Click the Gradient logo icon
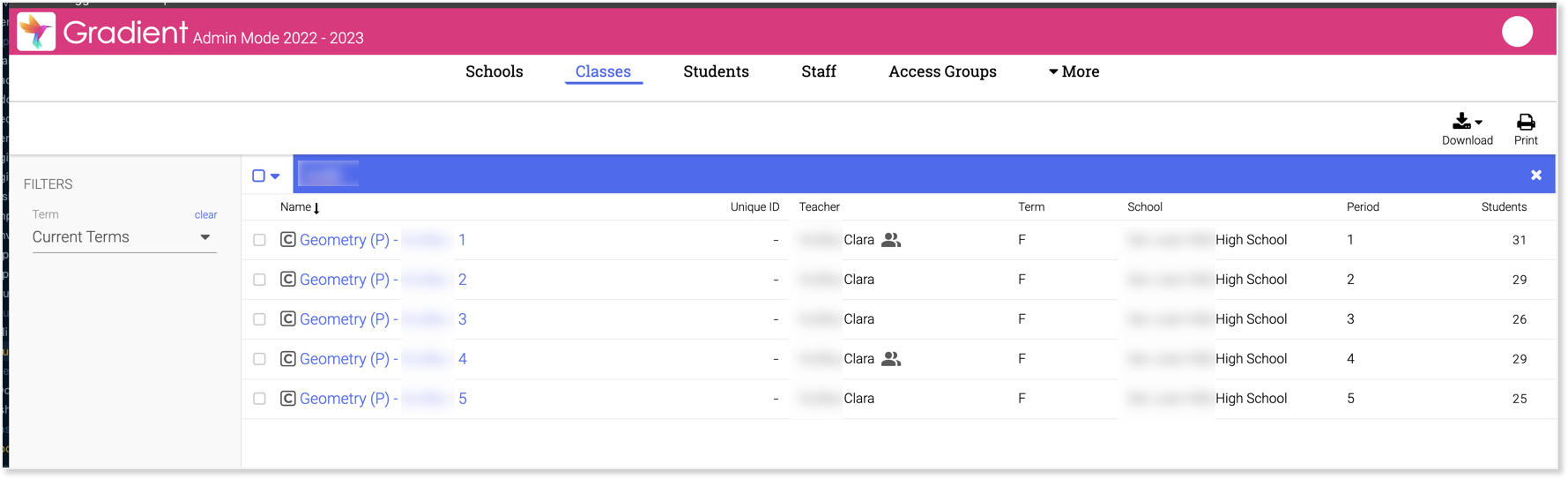Screen dimensions: 1568x479 pyautogui.click(x=36, y=32)
